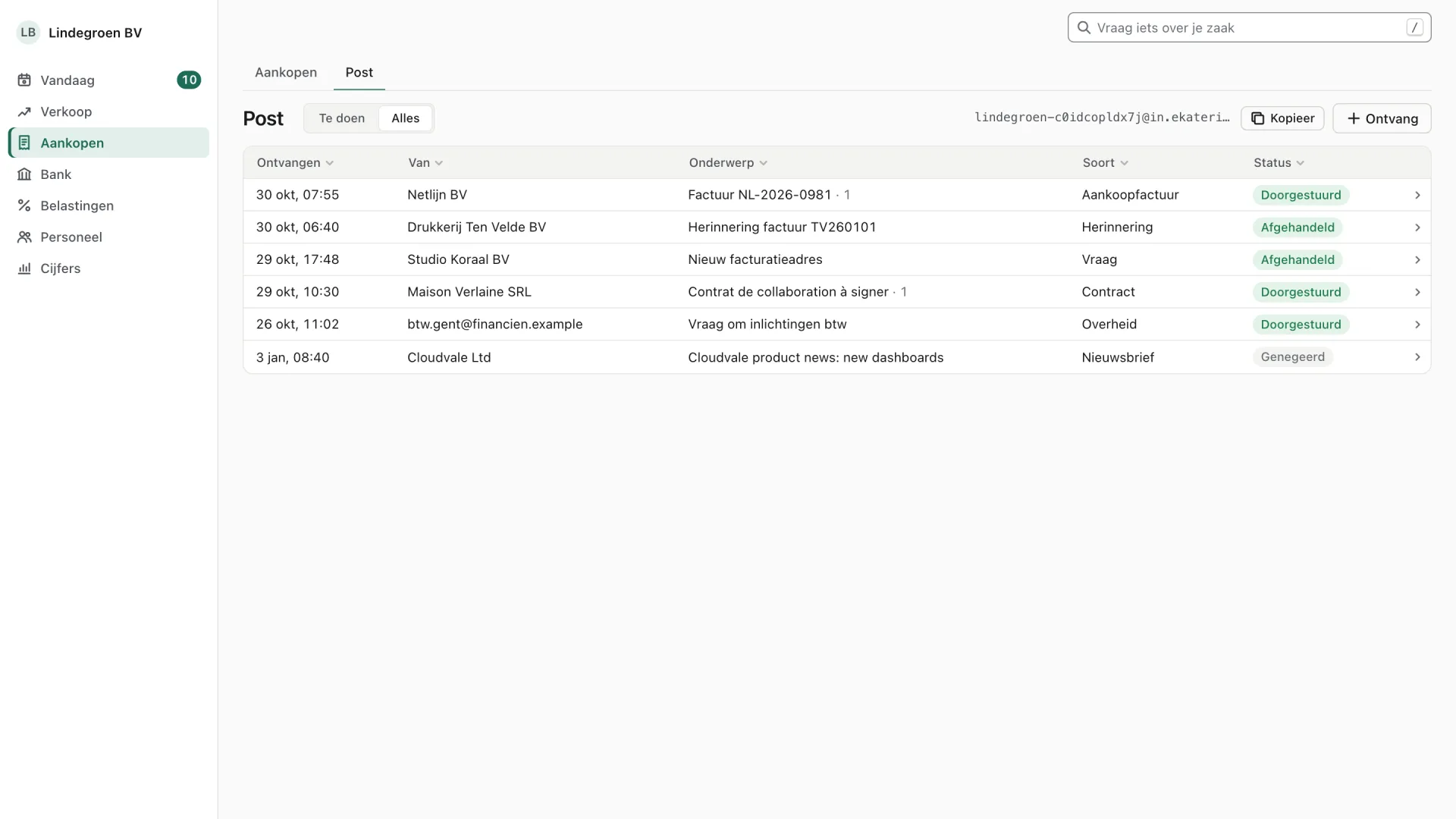Click the inbox email address text

1102,118
